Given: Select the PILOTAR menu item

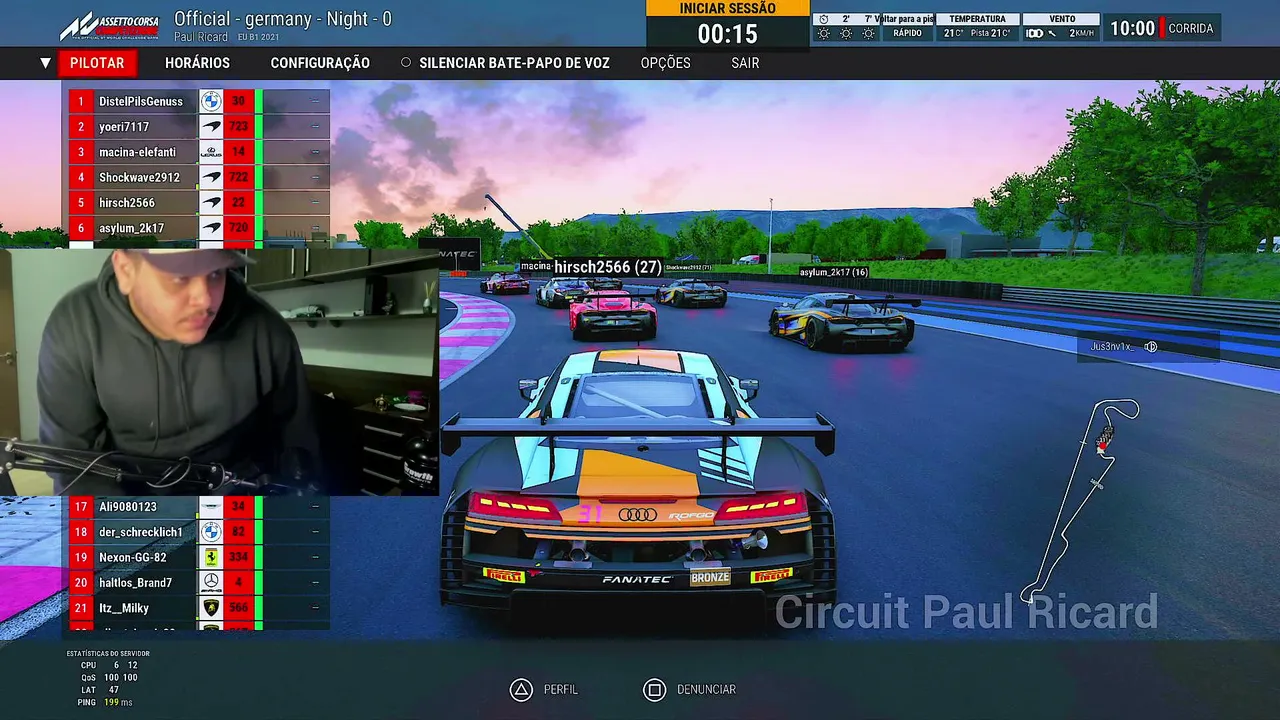Looking at the screenshot, I should click(x=97, y=63).
